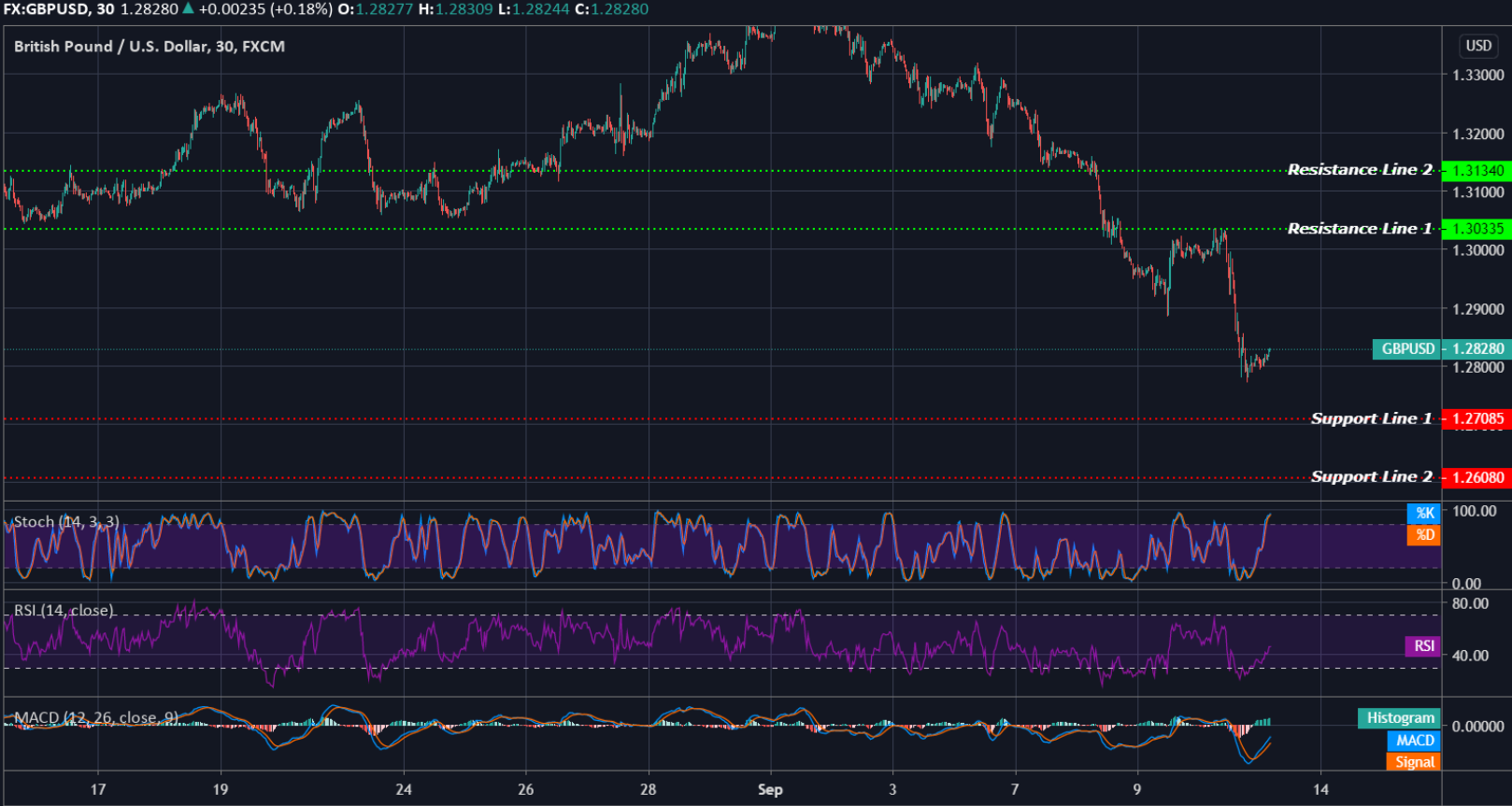1512x806 pixels.
Task: Click the +0.00235 (+0.18%) change value
Action: click(x=265, y=9)
